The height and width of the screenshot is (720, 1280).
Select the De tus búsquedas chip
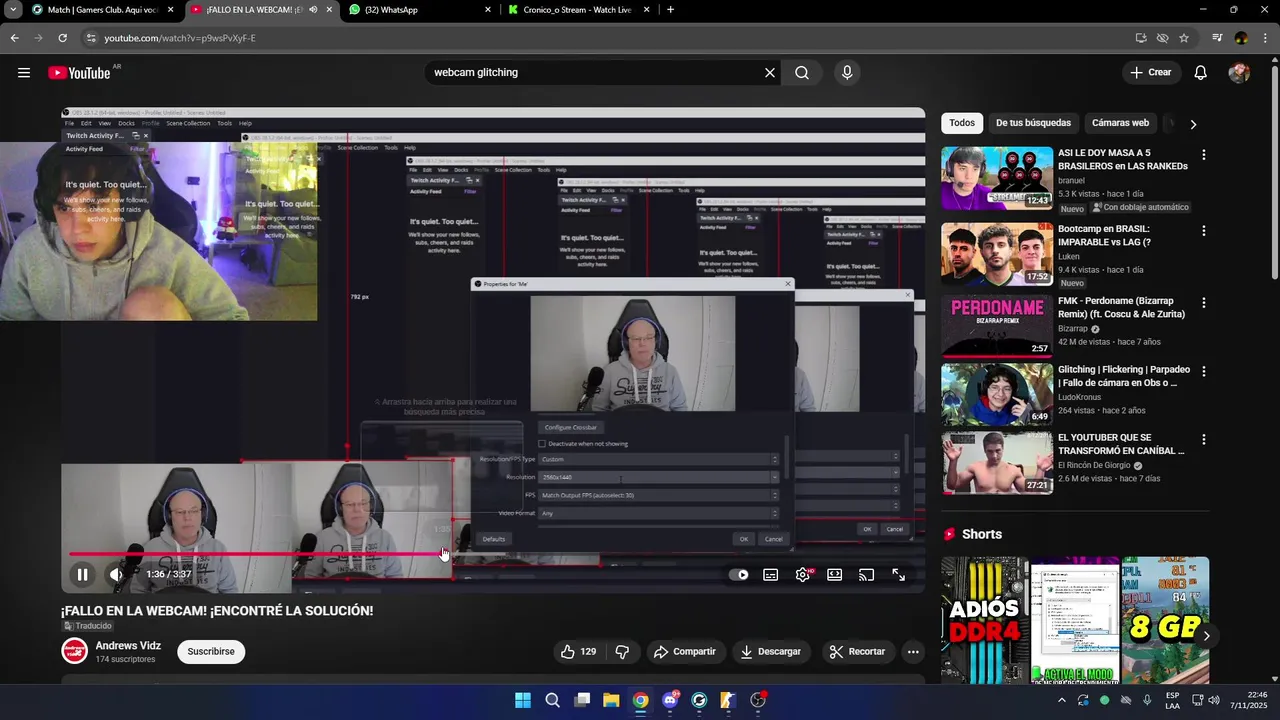click(x=1033, y=123)
